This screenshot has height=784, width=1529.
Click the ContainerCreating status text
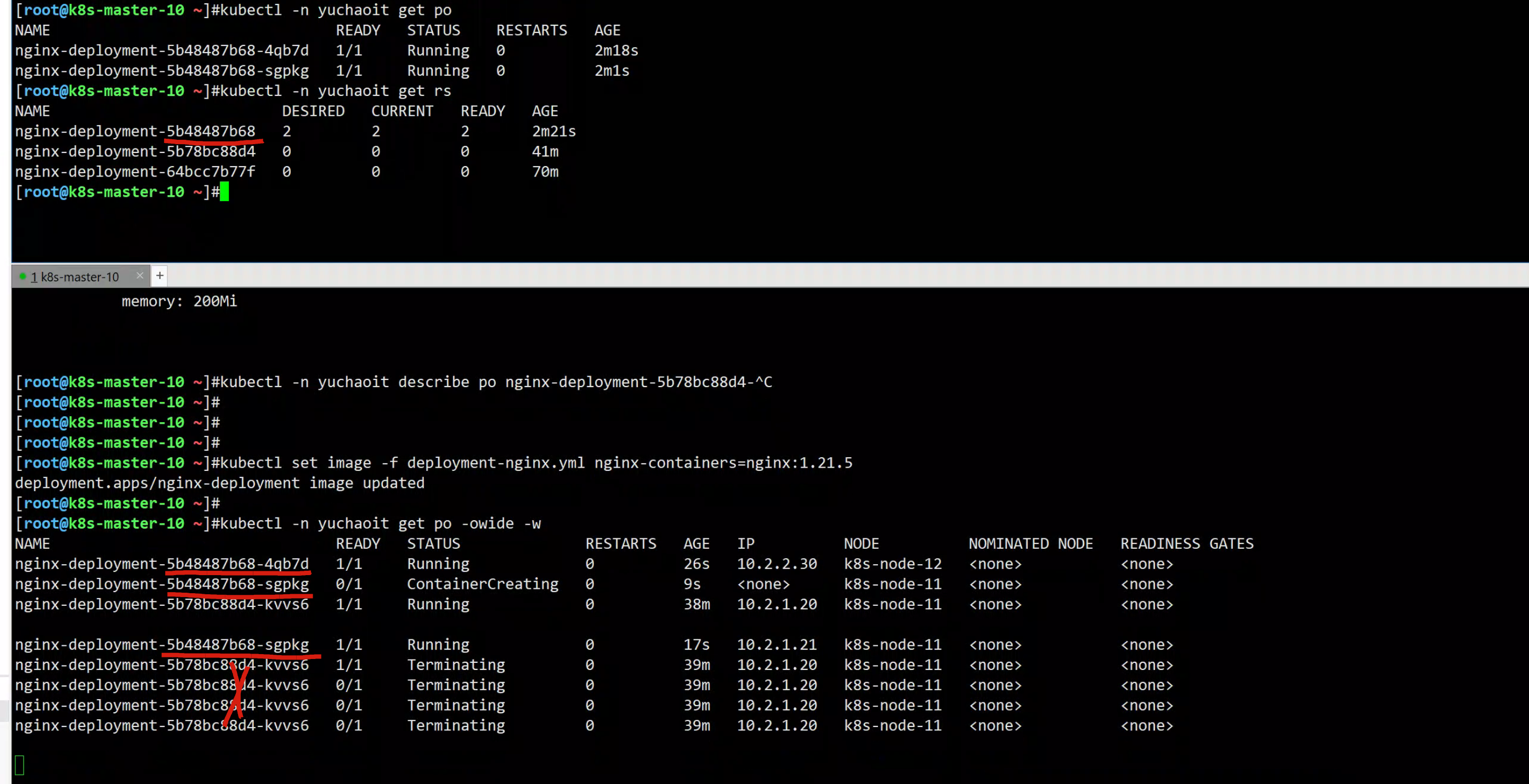coord(482,584)
